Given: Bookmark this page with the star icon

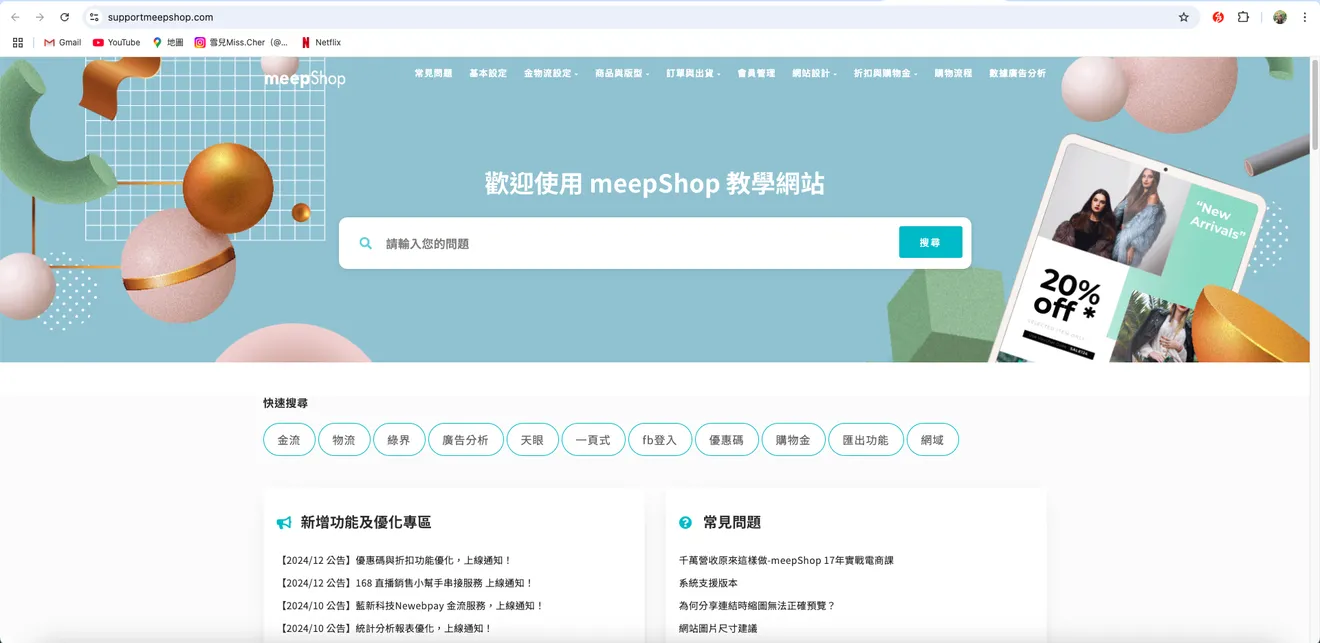Looking at the screenshot, I should 1184,17.
